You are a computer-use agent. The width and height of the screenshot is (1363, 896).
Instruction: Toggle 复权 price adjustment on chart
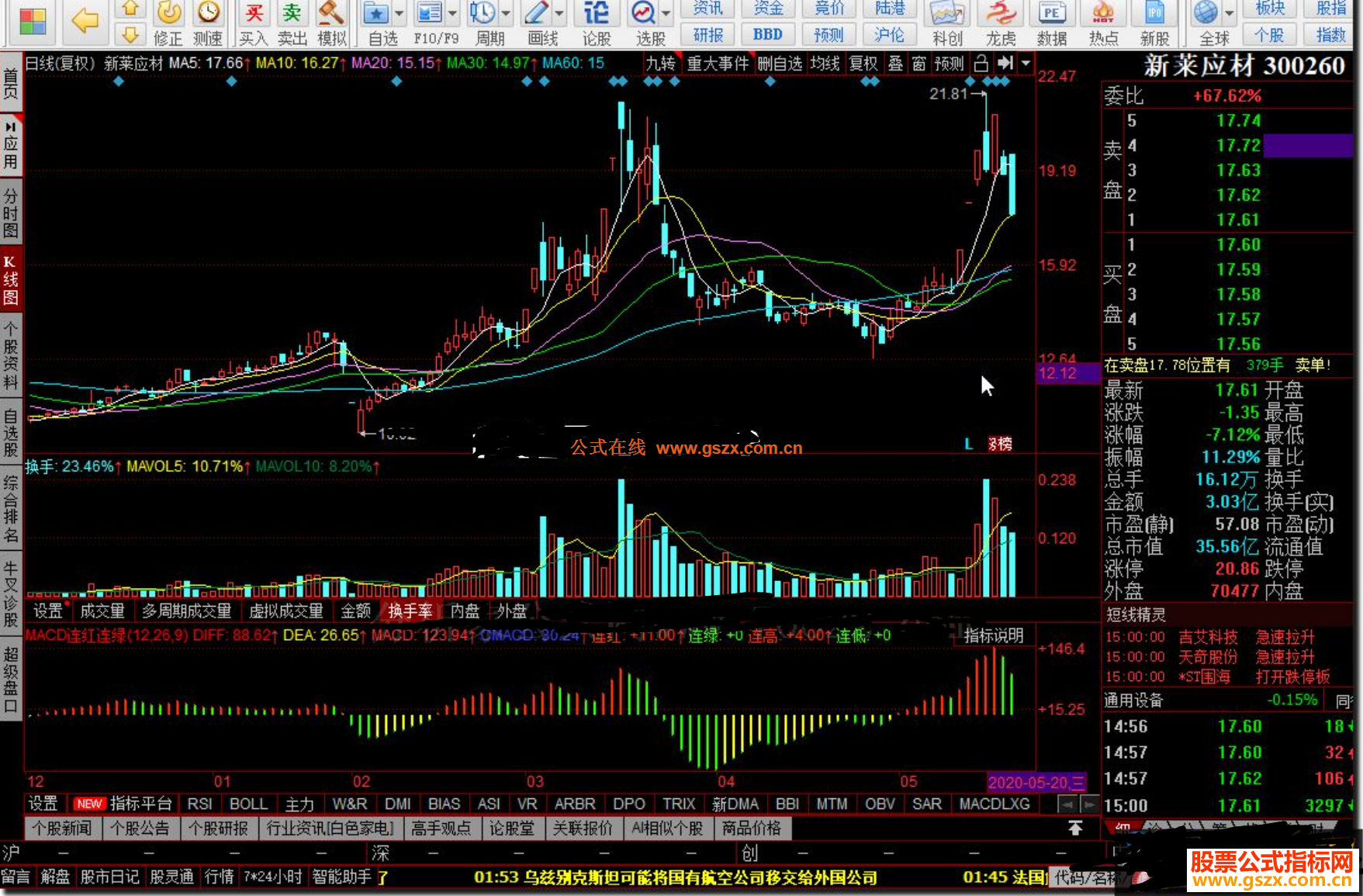tap(863, 64)
